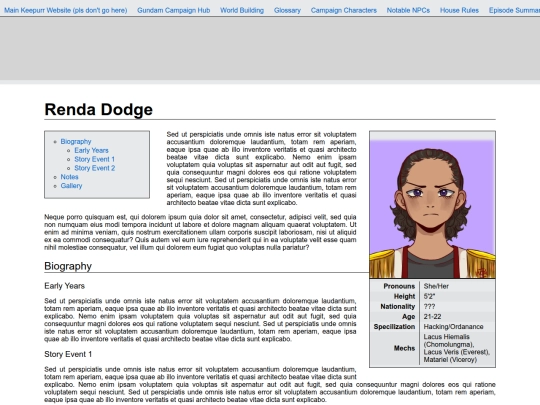Select the 5'2" height value
Screen dimensions: 540x405
pos(429,296)
